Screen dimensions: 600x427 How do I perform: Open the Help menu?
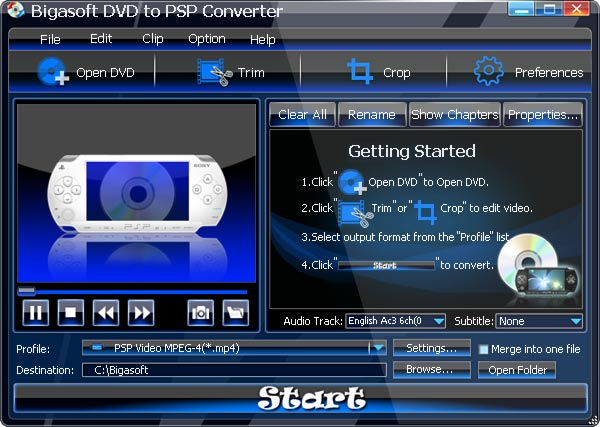(x=262, y=40)
